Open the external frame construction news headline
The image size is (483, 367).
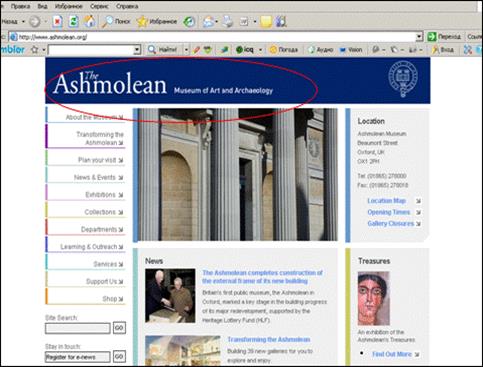[262, 277]
